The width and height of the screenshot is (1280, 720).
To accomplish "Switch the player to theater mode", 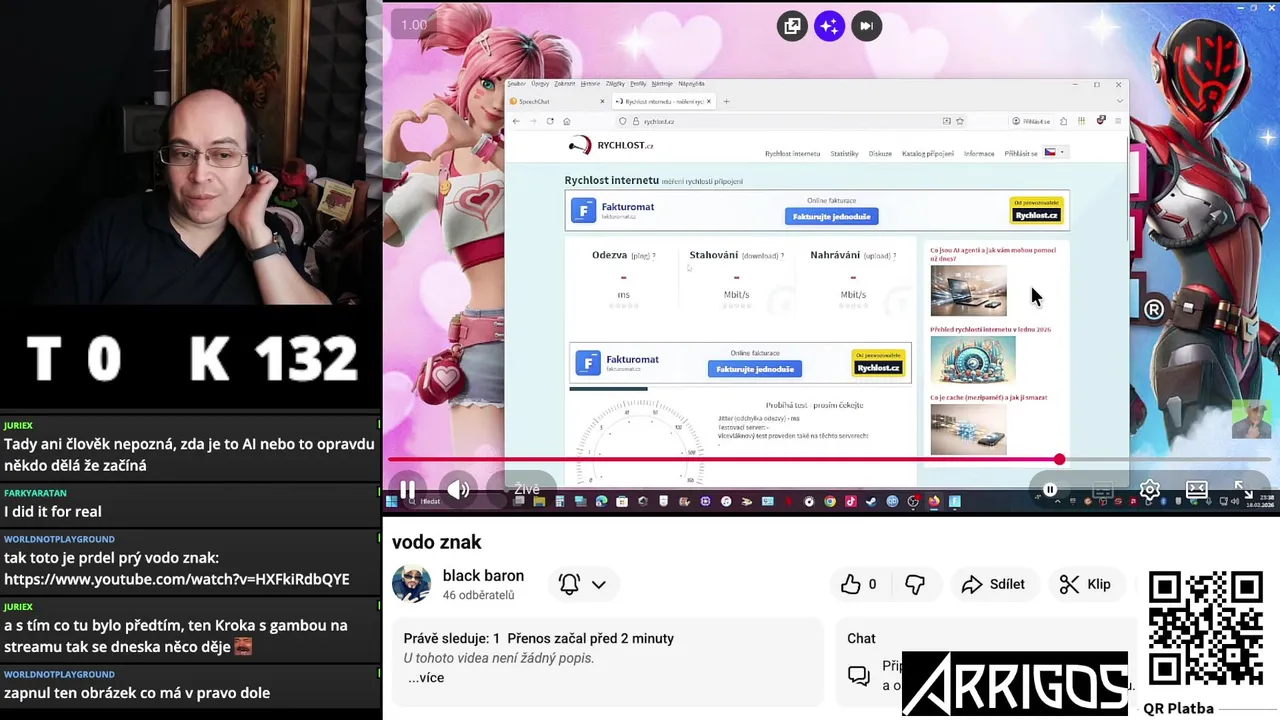I will coord(1196,490).
